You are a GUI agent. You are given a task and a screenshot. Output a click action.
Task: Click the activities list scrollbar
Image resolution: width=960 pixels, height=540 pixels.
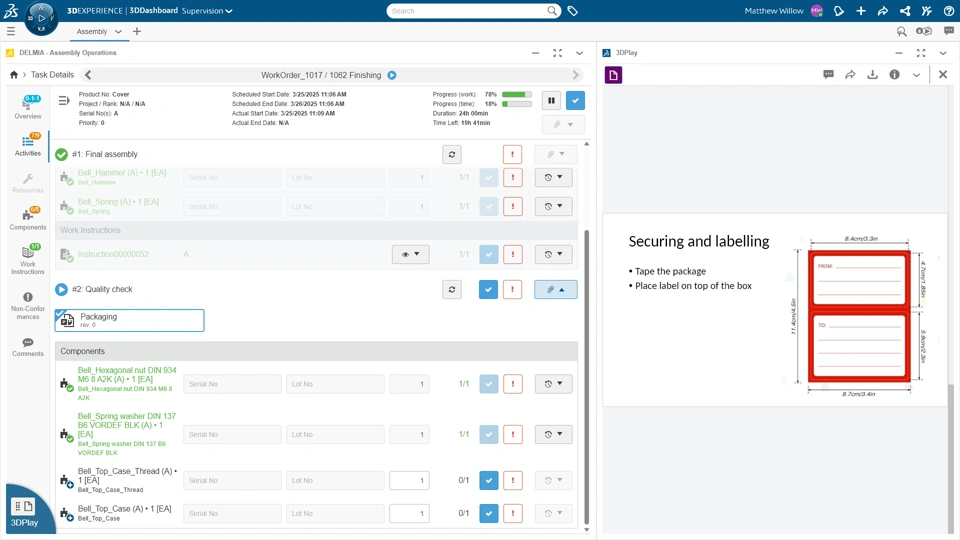pyautogui.click(x=586, y=377)
